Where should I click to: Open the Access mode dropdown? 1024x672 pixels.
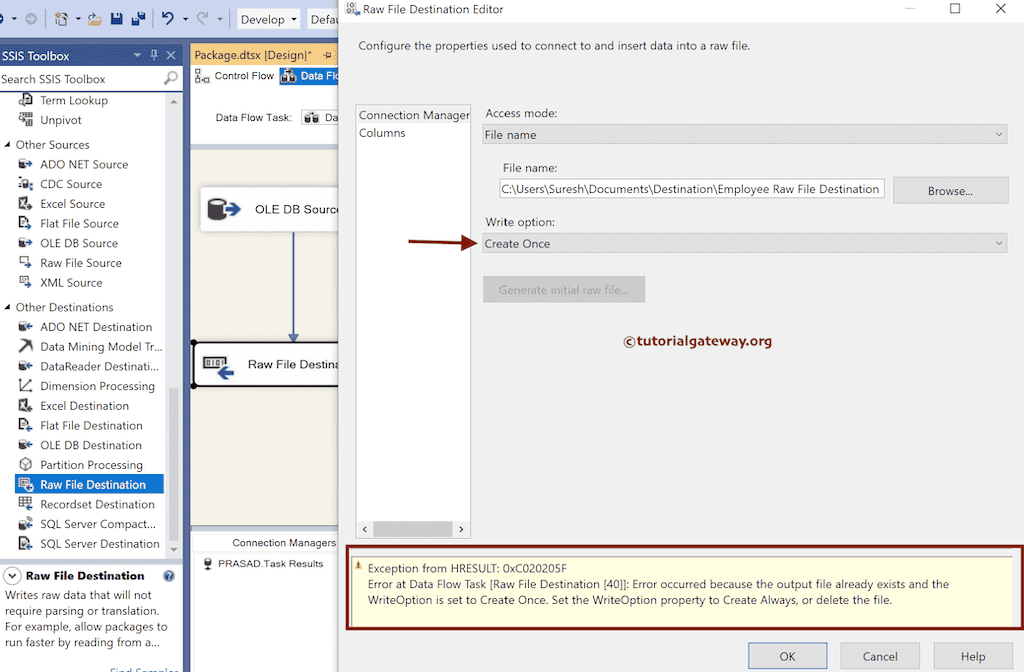point(997,133)
